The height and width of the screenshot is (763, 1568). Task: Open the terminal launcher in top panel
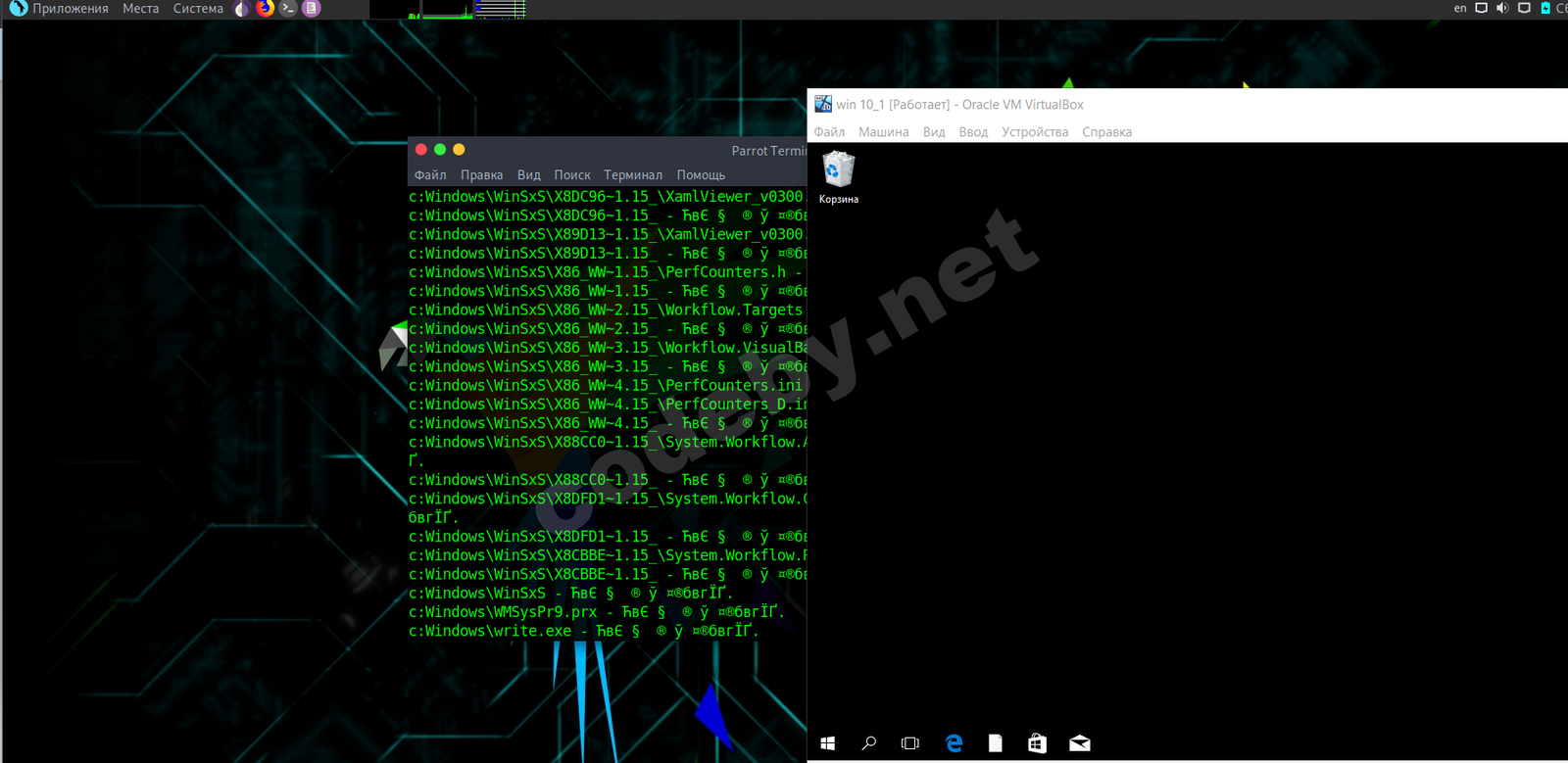288,9
